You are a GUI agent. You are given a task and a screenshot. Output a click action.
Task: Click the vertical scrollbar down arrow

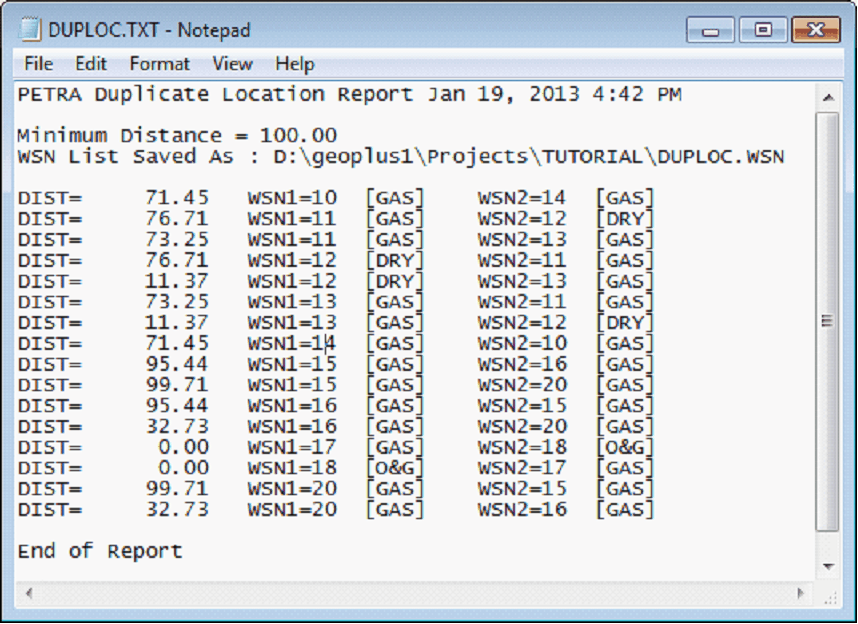[x=827, y=567]
